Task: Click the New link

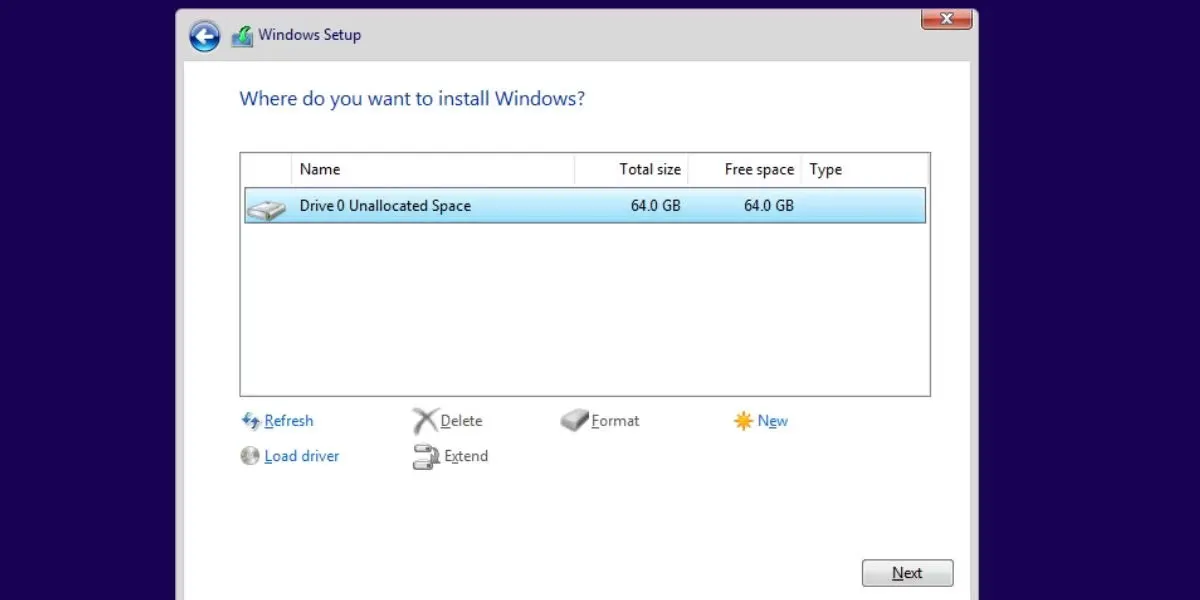Action: click(x=774, y=420)
